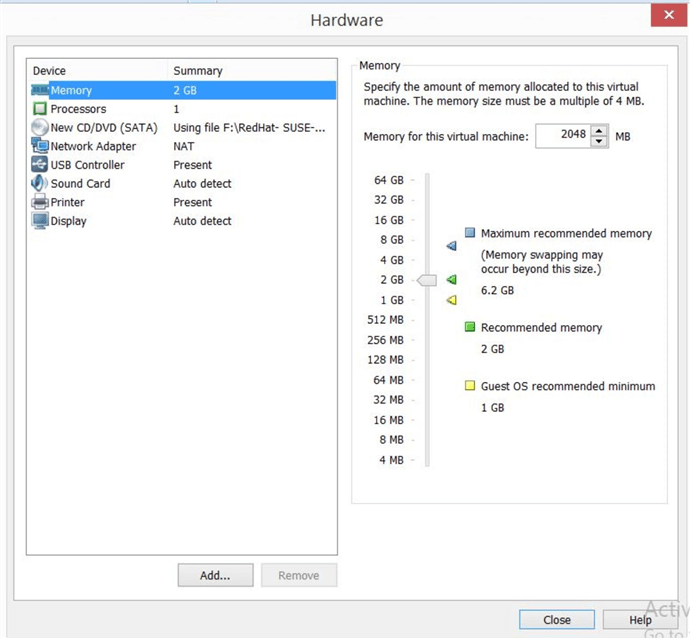Click the 256 MB label on memory scale

tap(385, 340)
